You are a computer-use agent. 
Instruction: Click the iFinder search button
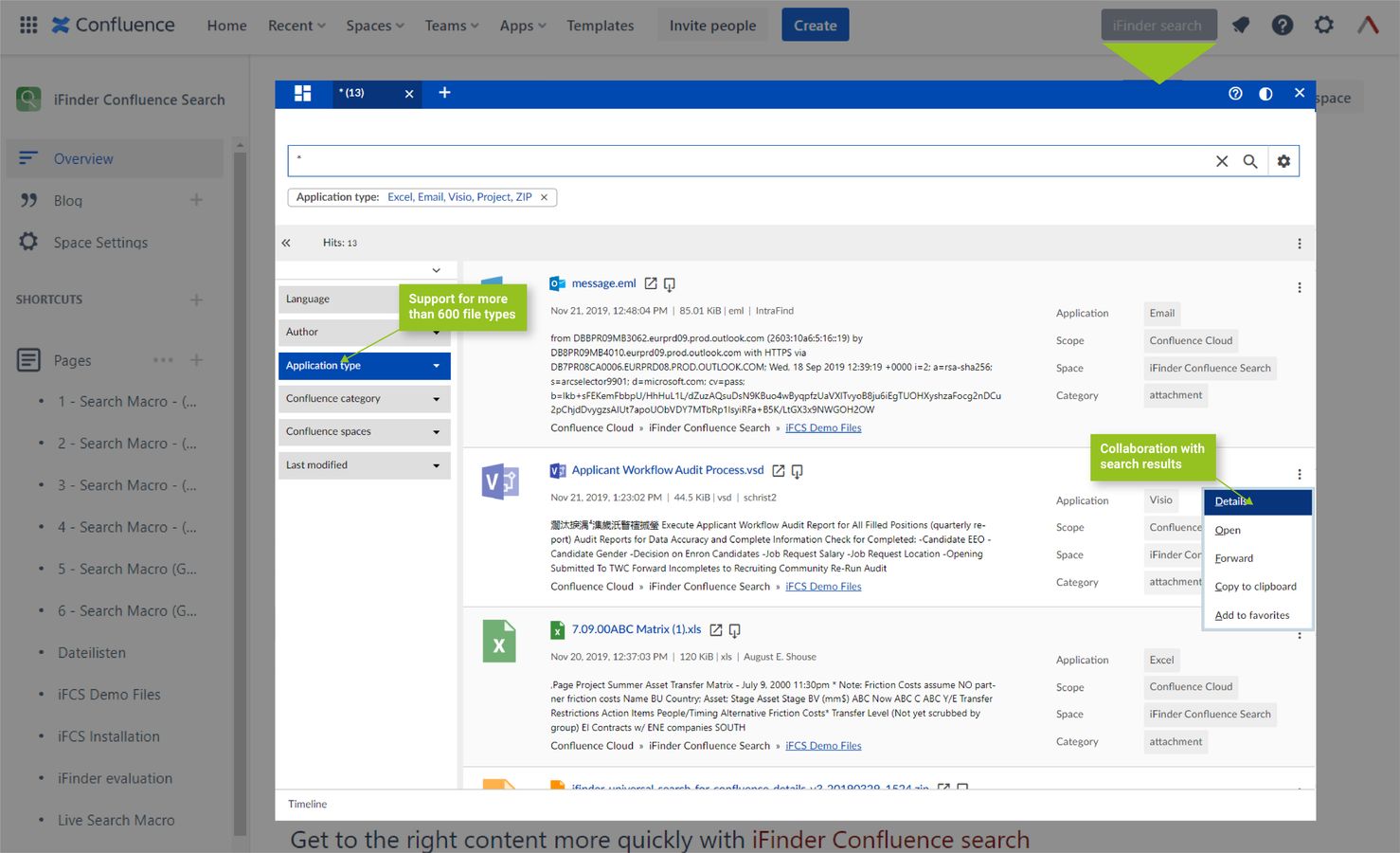pos(1158,26)
